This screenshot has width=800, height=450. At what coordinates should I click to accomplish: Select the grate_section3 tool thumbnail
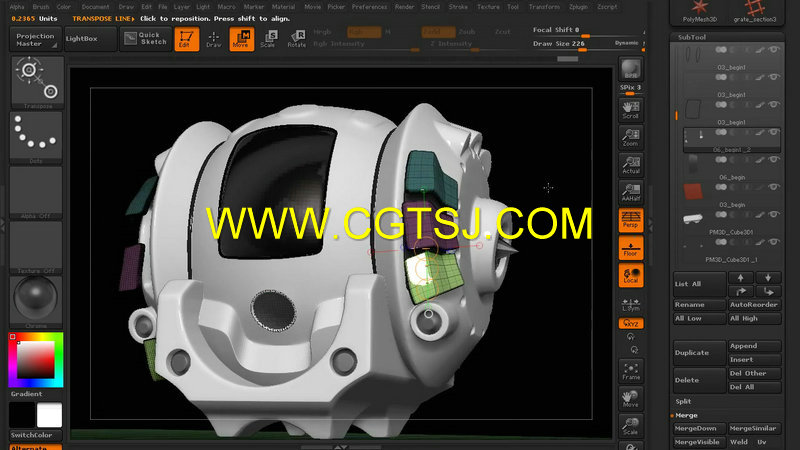[755, 11]
